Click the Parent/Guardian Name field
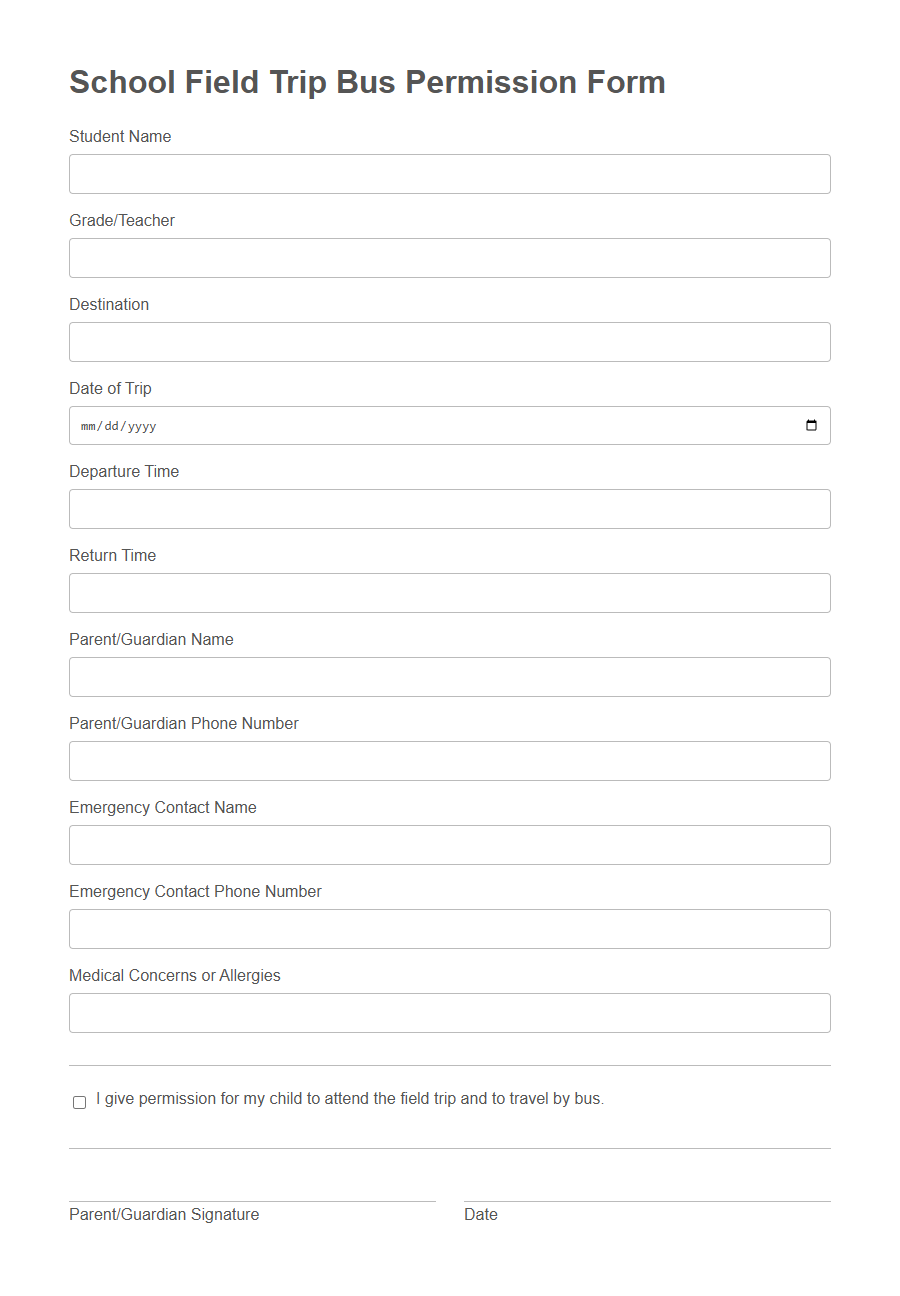Screen dimensions: 900x1296 click(x=449, y=677)
